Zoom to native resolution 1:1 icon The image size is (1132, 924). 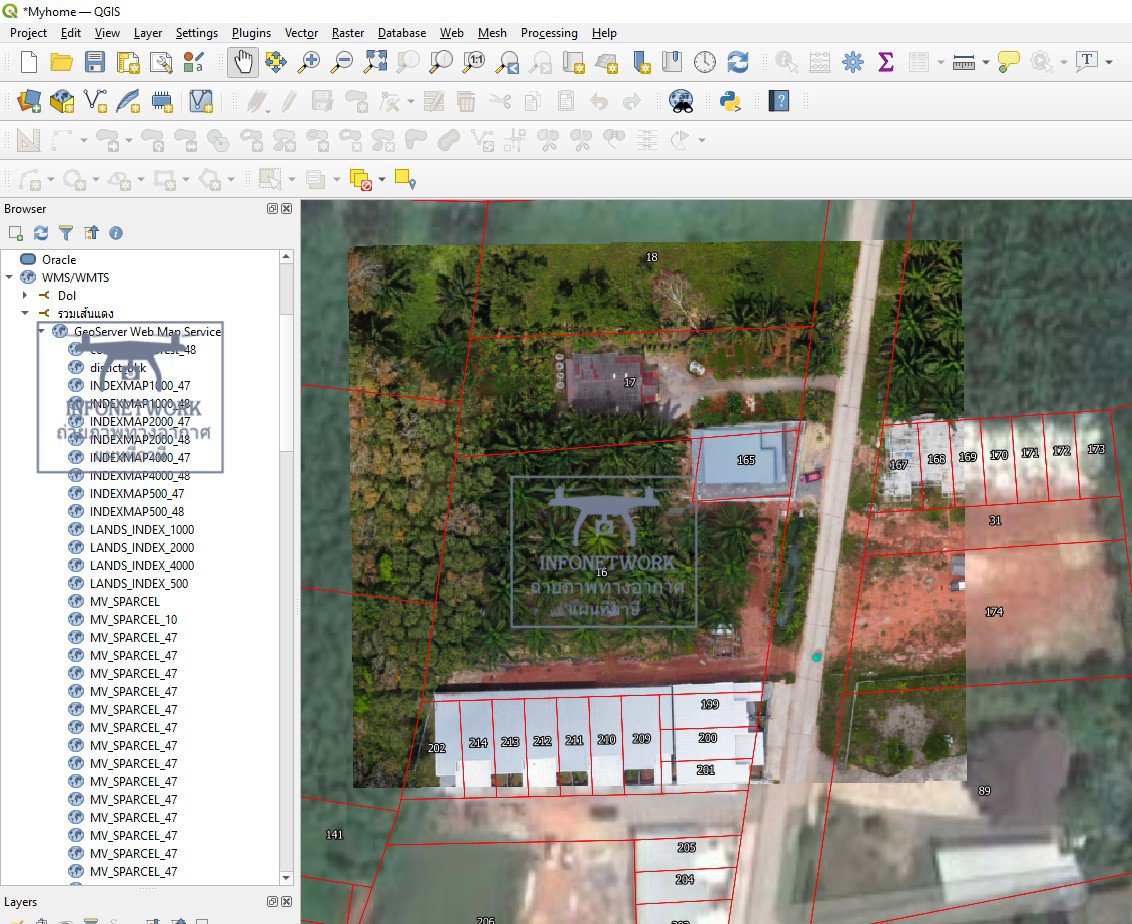[x=474, y=62]
